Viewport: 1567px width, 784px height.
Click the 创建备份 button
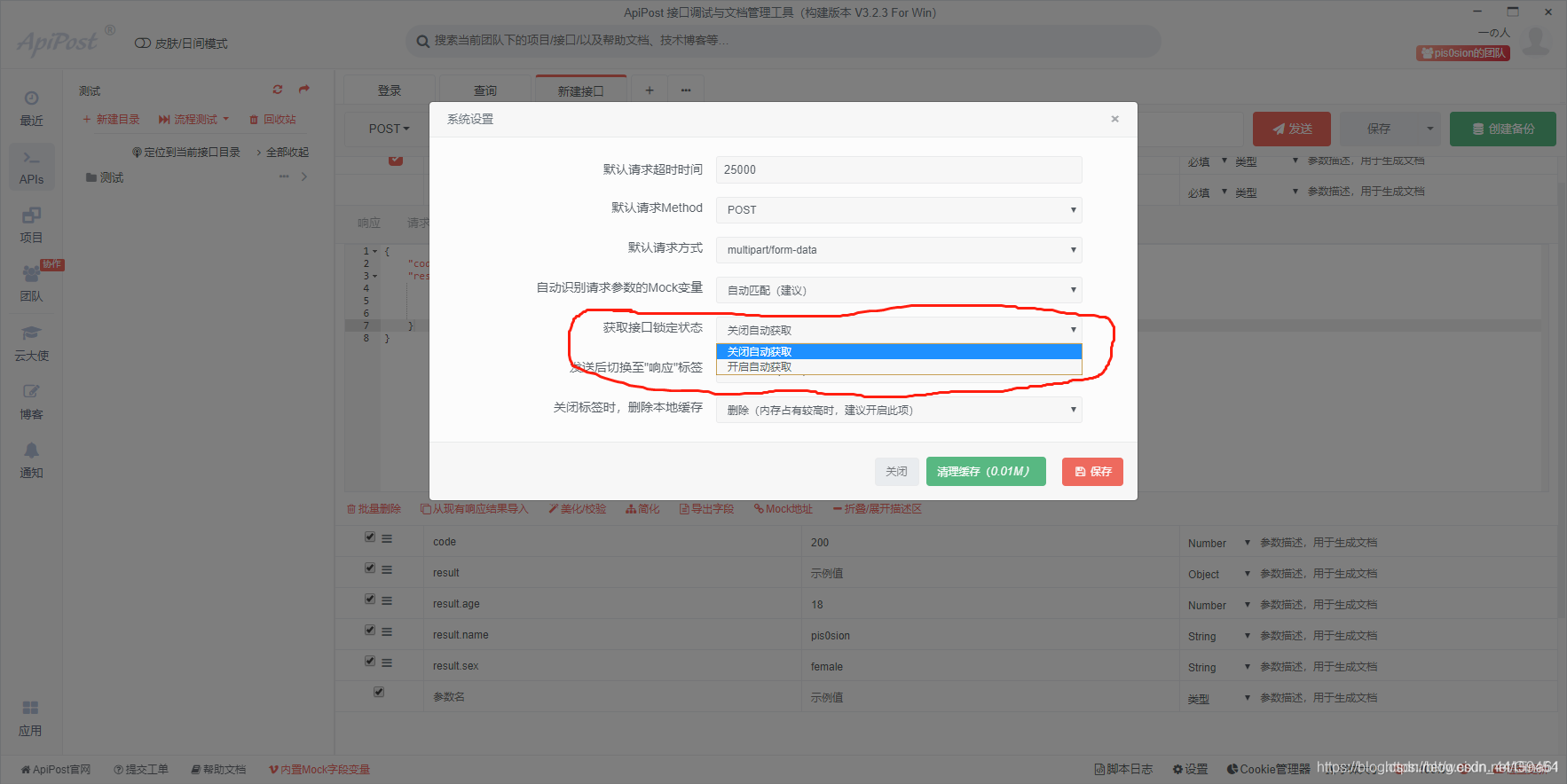click(1503, 129)
